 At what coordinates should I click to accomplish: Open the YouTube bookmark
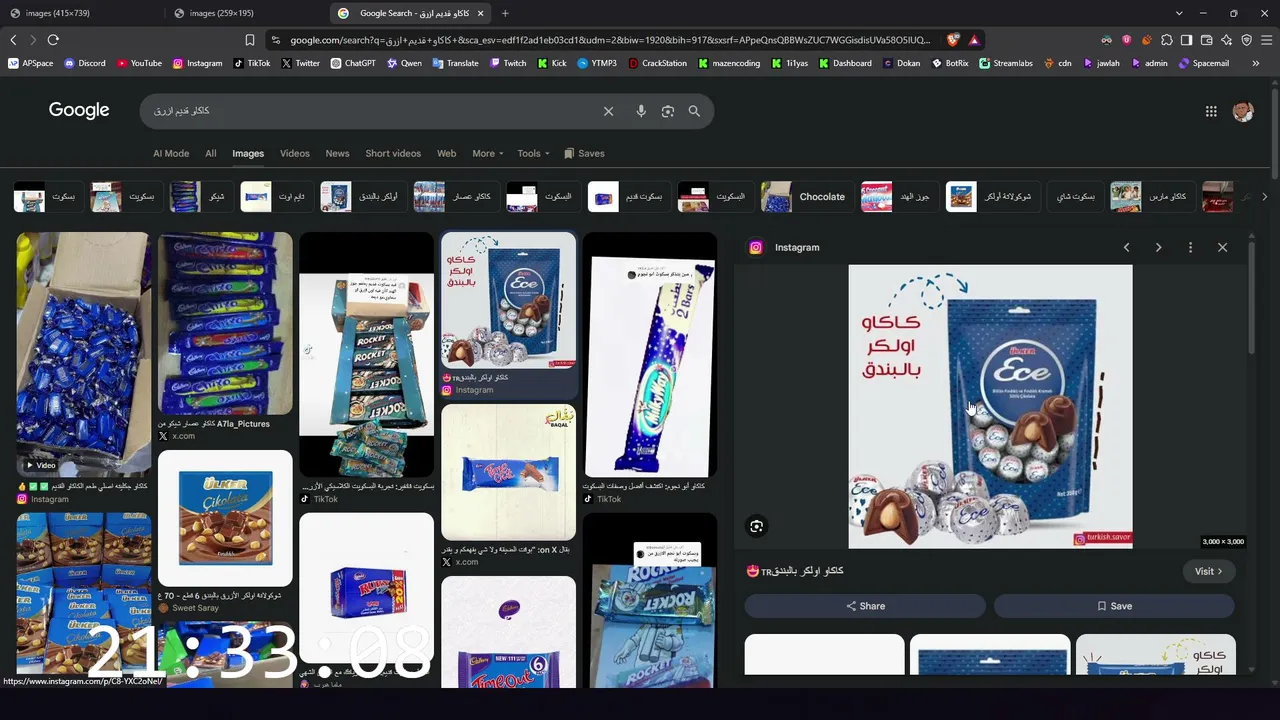139,63
